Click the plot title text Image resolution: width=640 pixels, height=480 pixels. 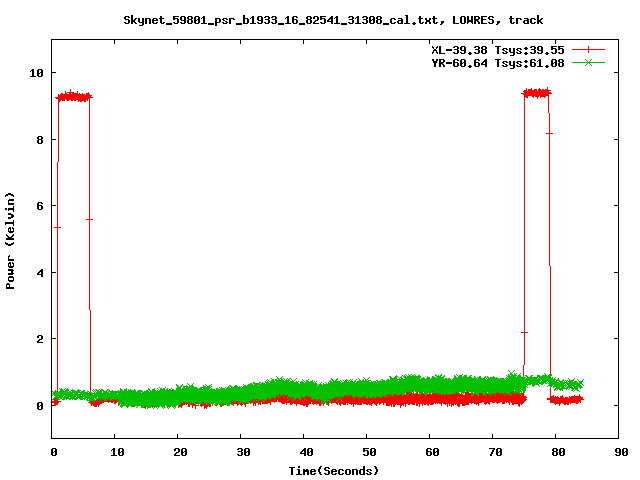pos(333,20)
